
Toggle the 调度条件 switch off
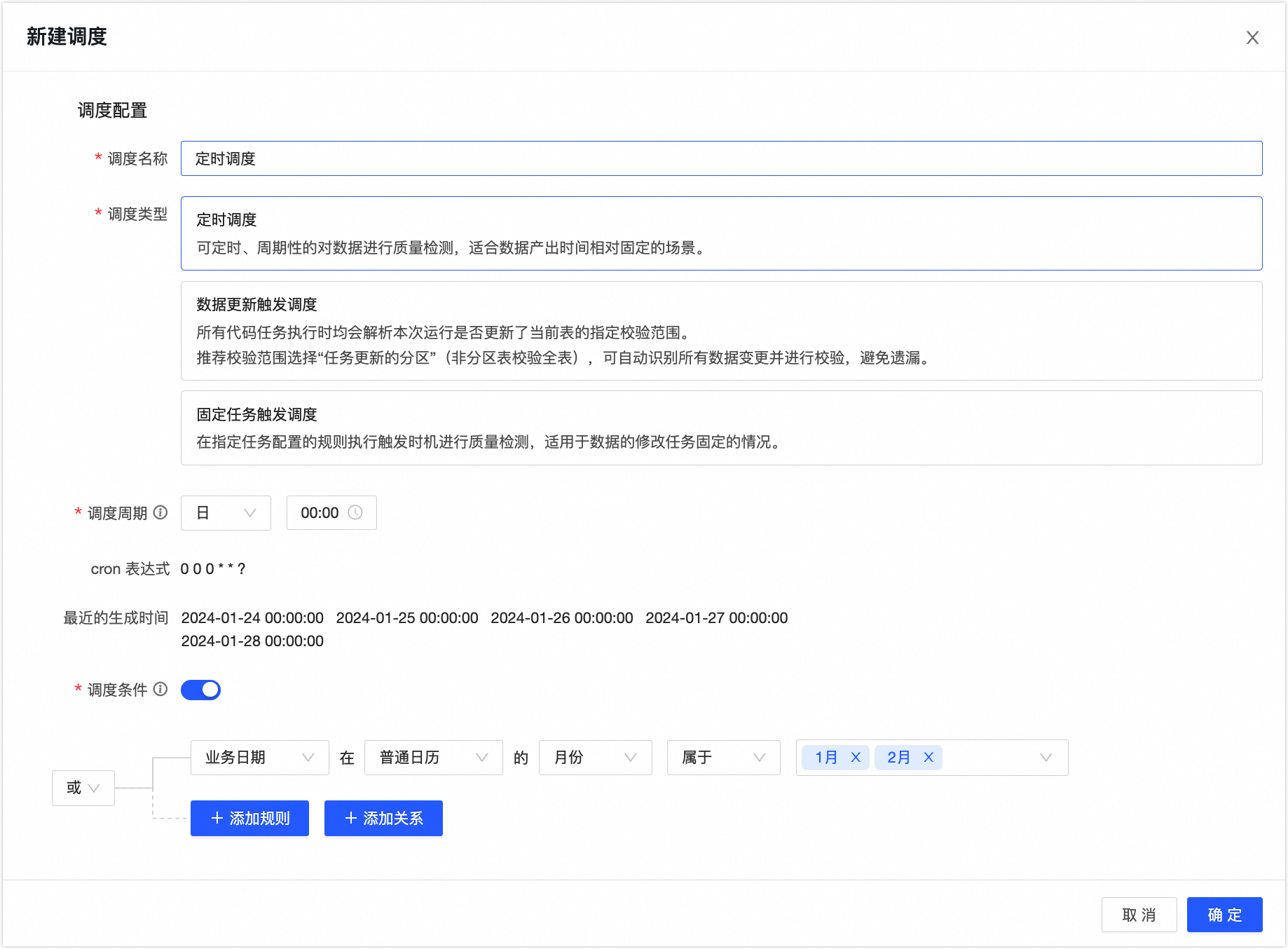[200, 690]
